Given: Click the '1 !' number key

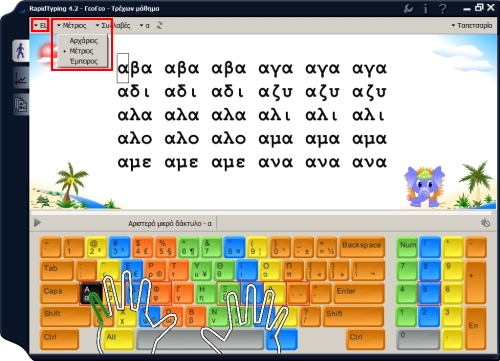Looking at the screenshot, I should click(74, 247).
